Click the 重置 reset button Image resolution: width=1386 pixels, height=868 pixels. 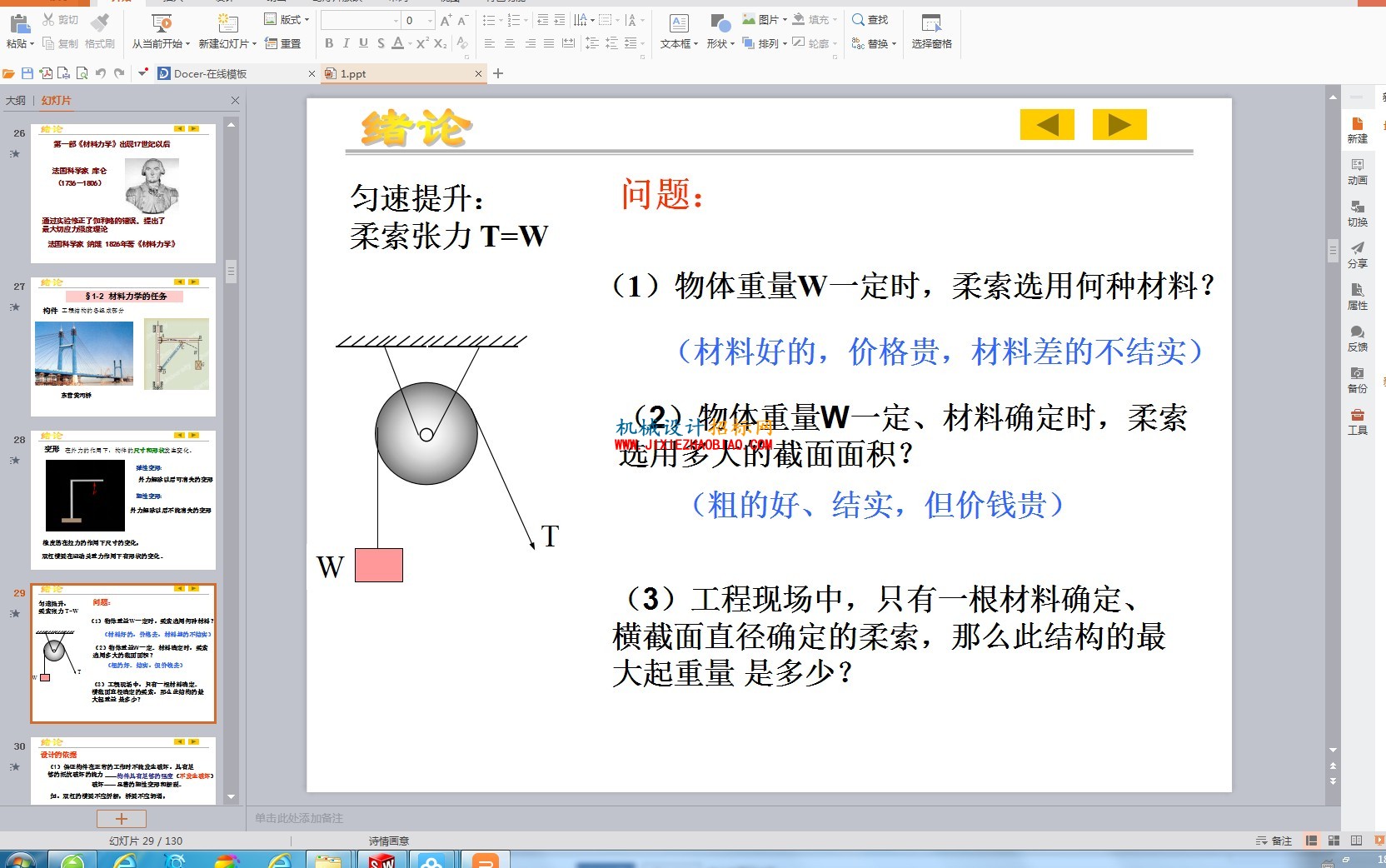[x=283, y=43]
